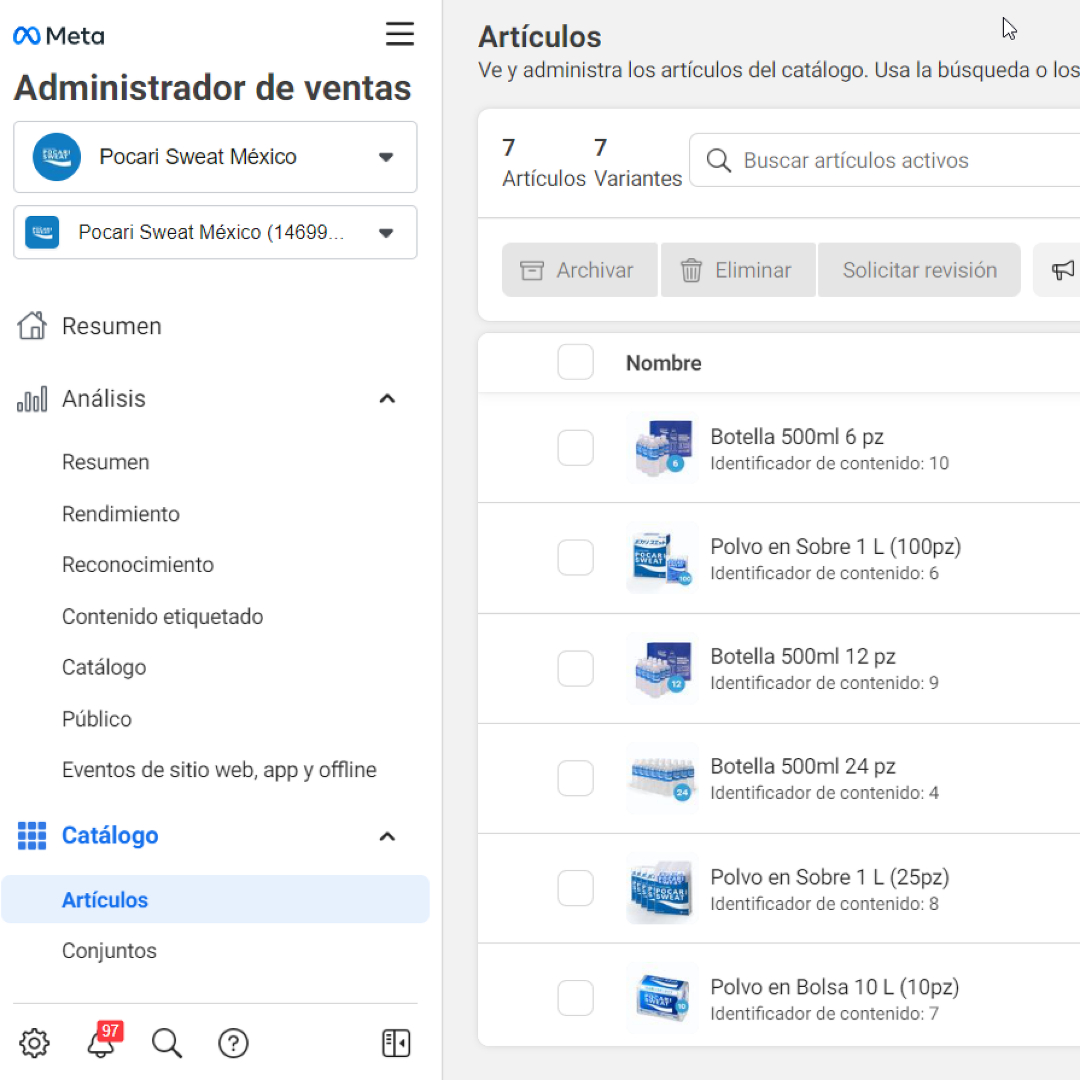
Task: Open the help question mark icon
Action: pyautogui.click(x=233, y=1043)
